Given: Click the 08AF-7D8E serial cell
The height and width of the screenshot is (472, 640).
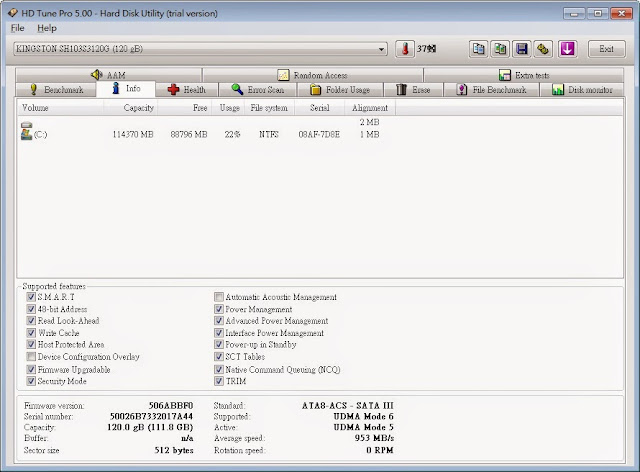Looking at the screenshot, I should click(319, 134).
